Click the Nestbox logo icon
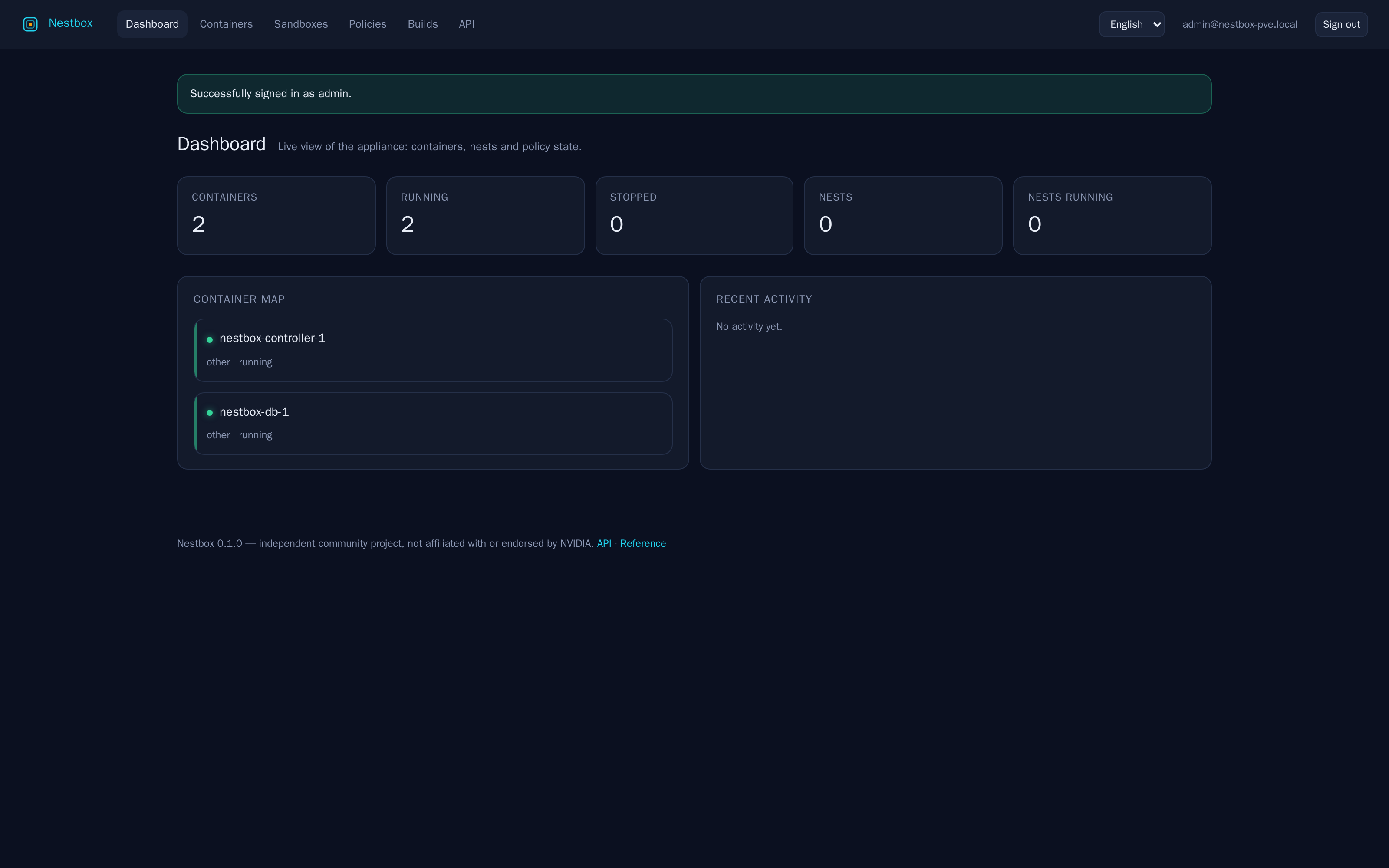This screenshot has width=1389, height=868. [30, 24]
